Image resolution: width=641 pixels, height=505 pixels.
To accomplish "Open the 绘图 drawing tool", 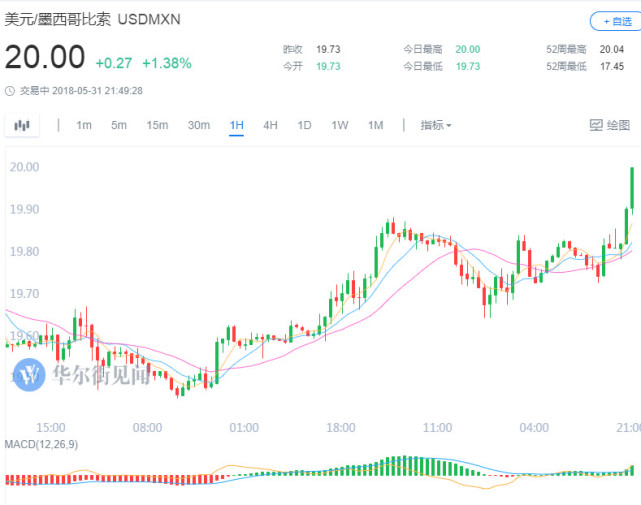I will click(x=610, y=125).
